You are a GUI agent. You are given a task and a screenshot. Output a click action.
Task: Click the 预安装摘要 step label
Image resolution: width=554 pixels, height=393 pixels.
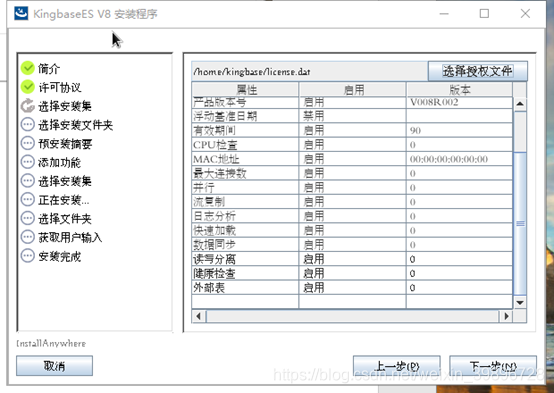(65, 143)
